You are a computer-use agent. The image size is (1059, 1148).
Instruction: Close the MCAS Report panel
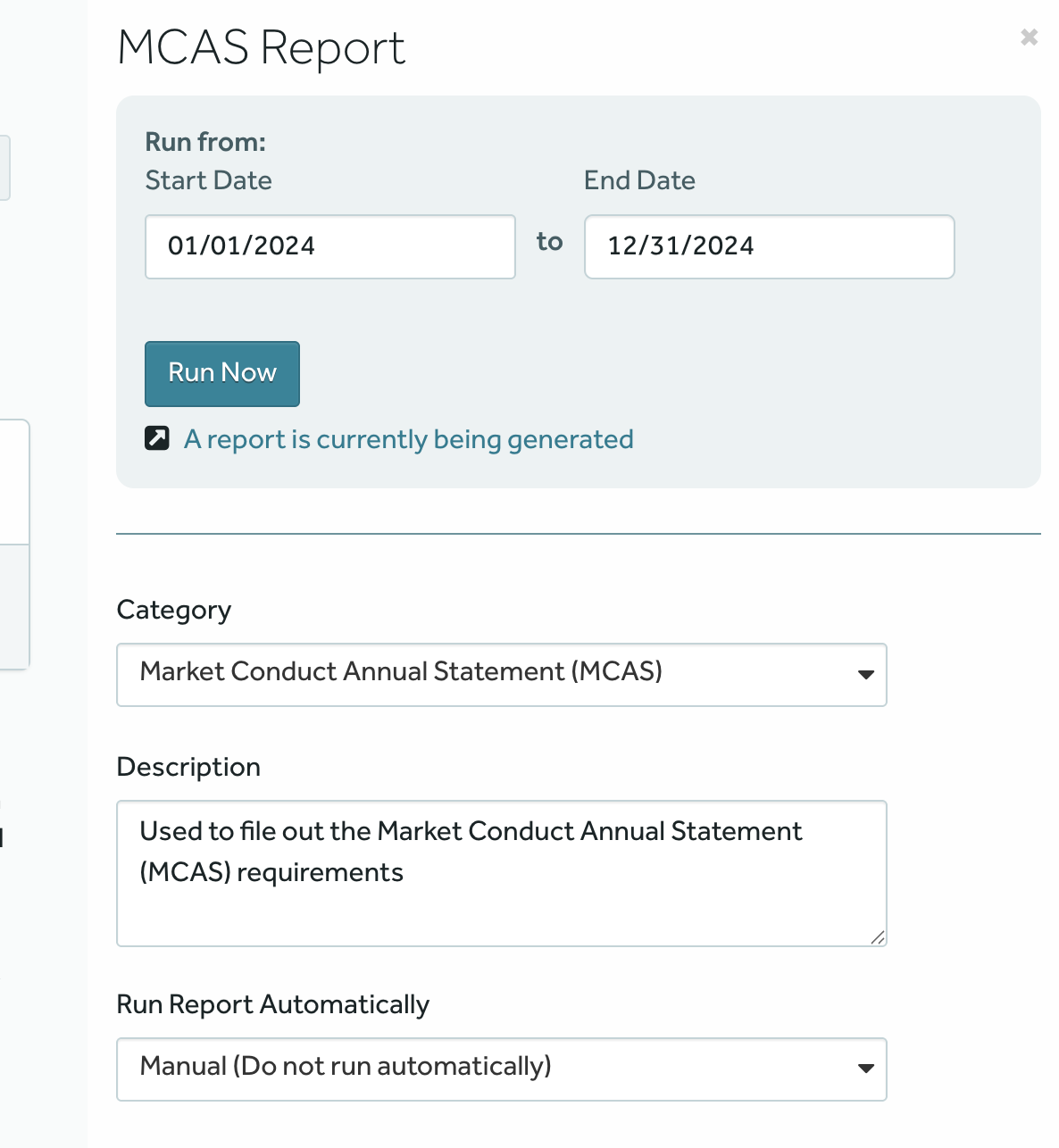1029,37
